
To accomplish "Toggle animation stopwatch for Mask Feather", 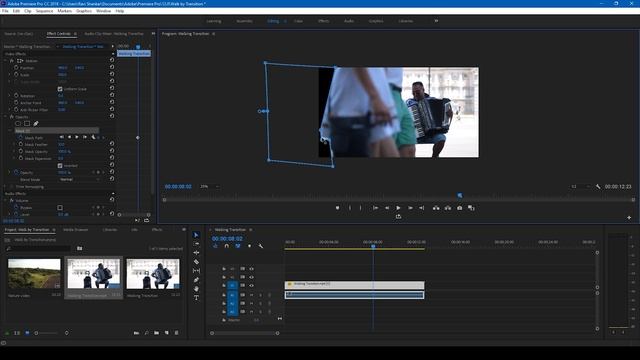I will pos(20,144).
